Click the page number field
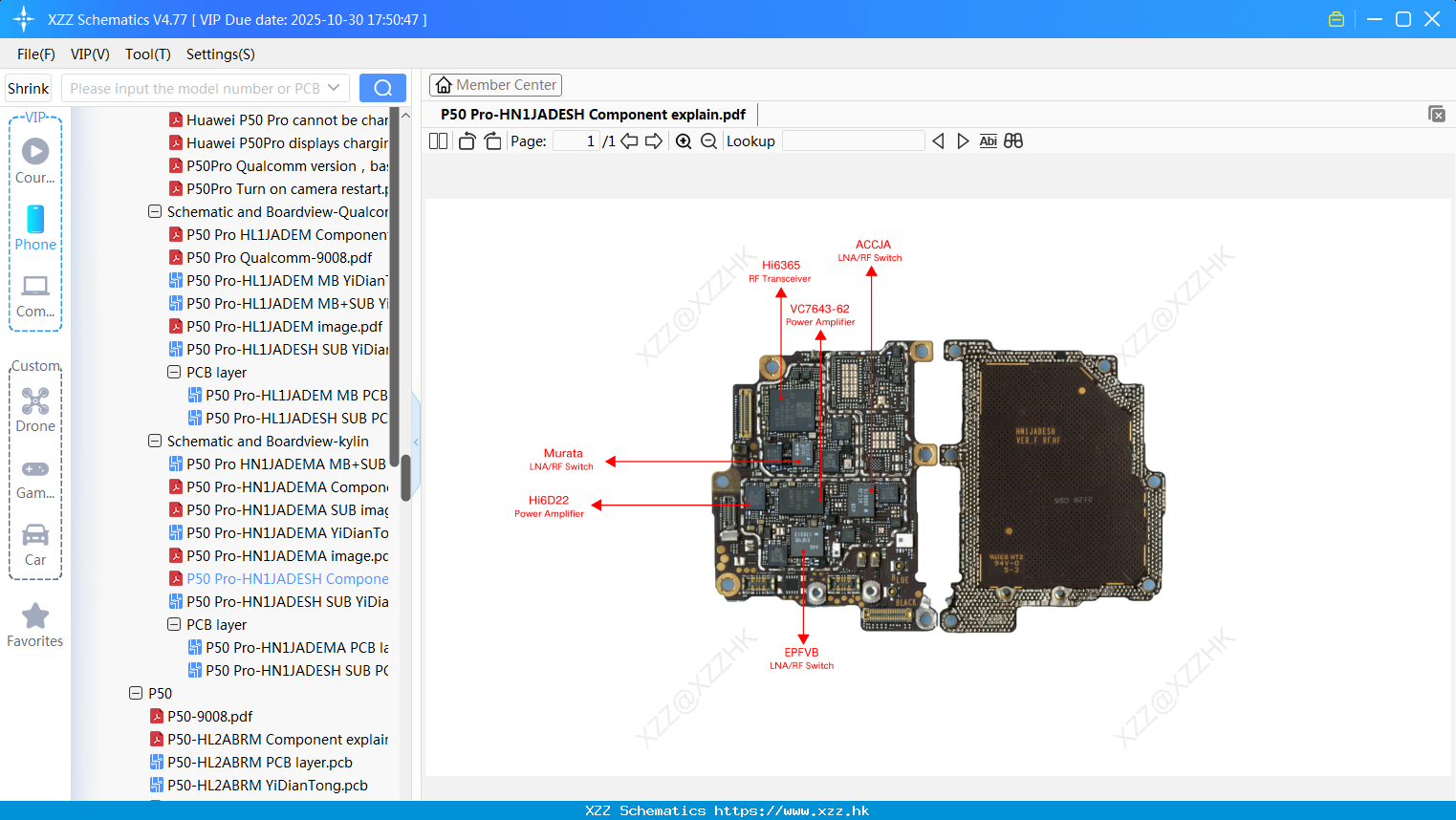The image size is (1456, 820). (576, 140)
